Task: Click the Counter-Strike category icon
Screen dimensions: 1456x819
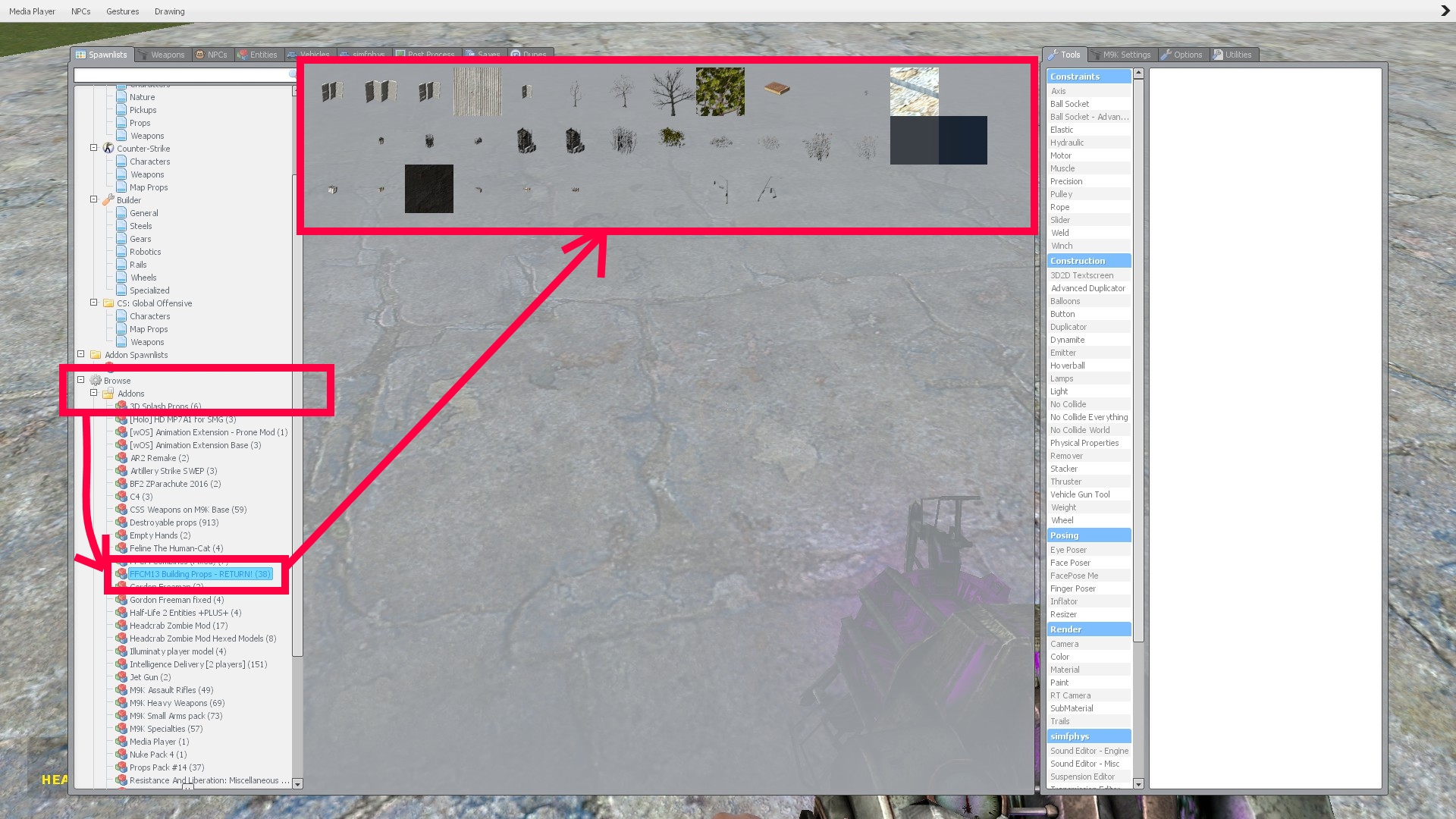Action: 108,148
